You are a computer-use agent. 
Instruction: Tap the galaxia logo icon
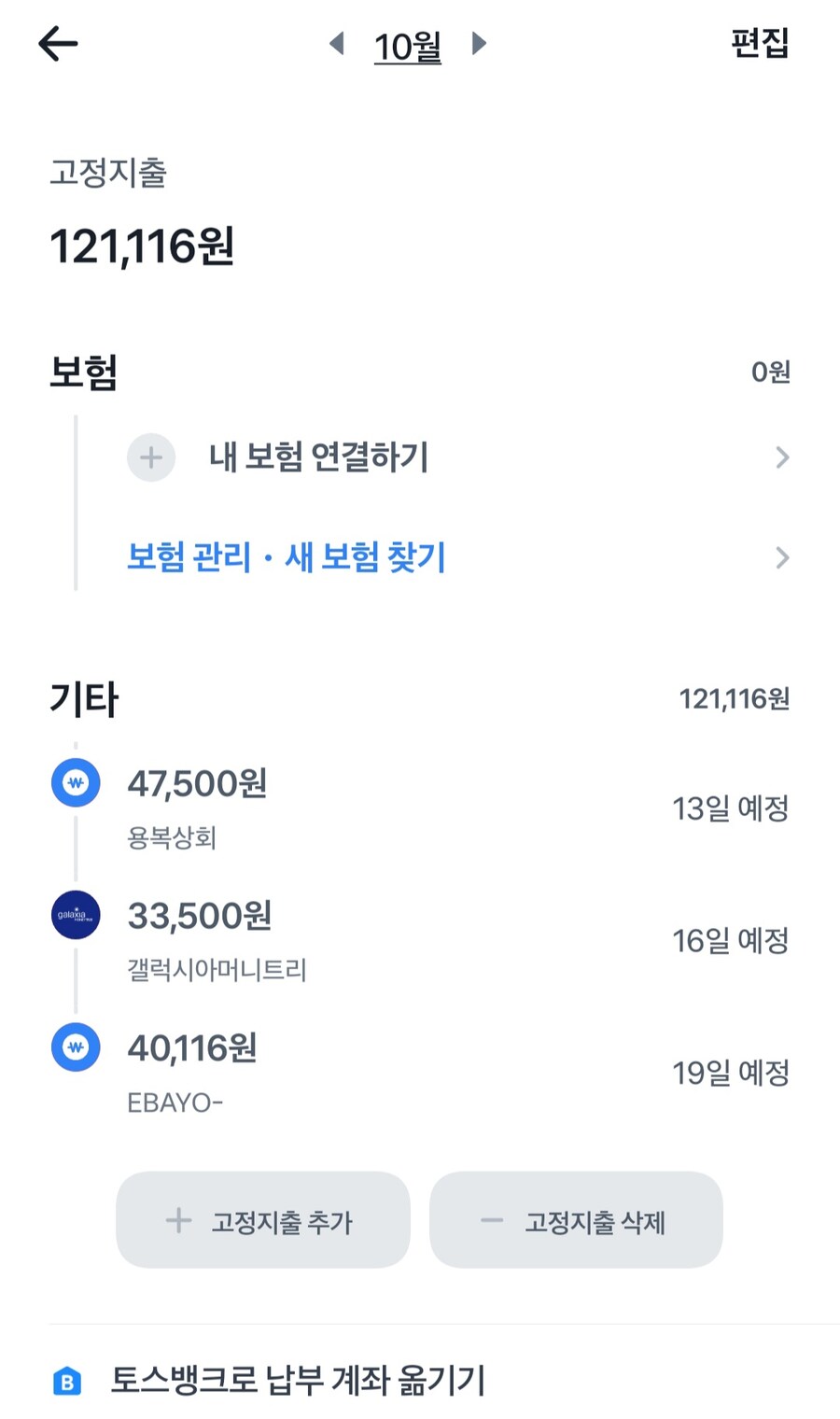point(76,915)
